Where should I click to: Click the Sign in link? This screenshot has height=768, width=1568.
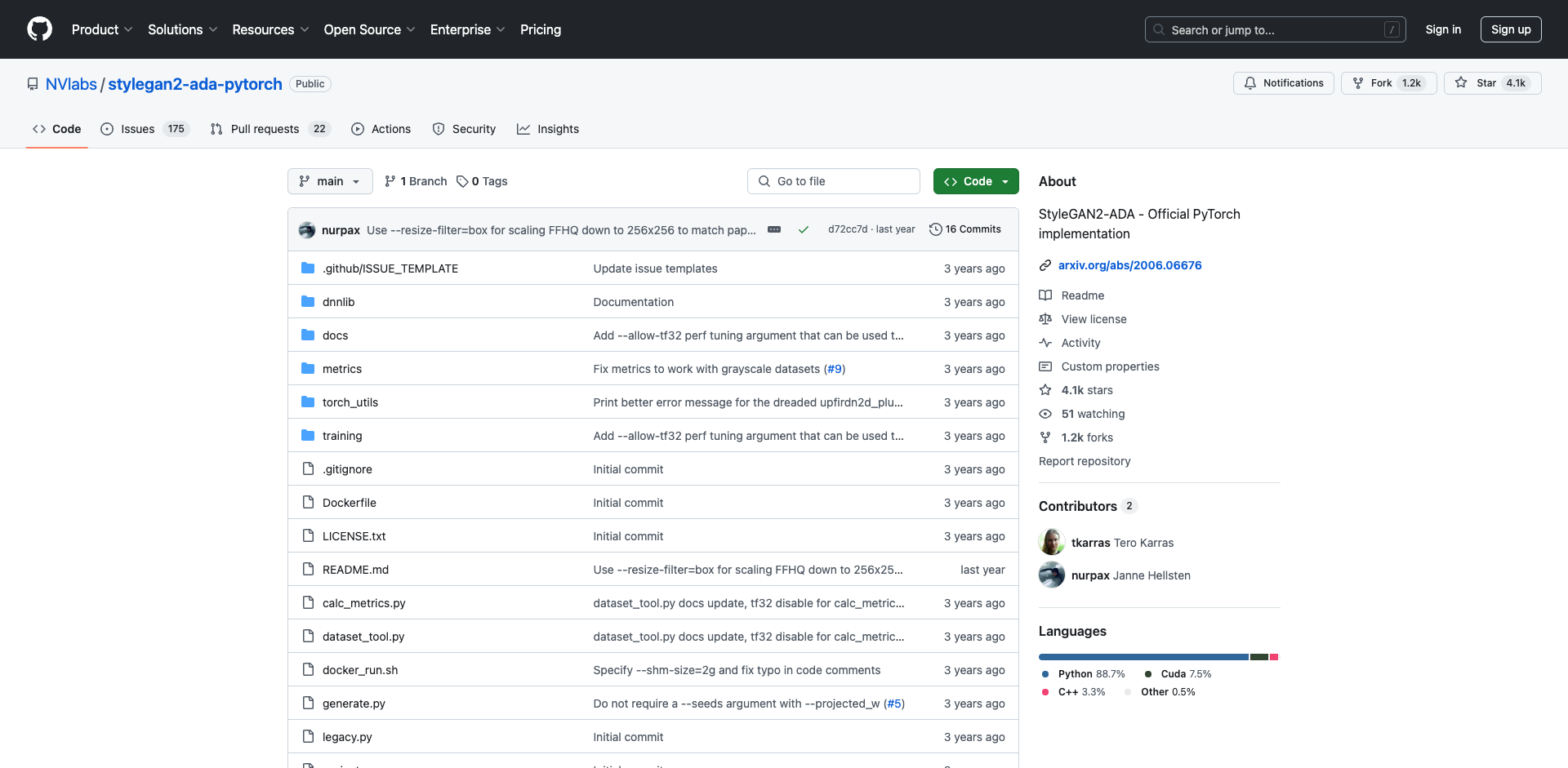(1443, 29)
